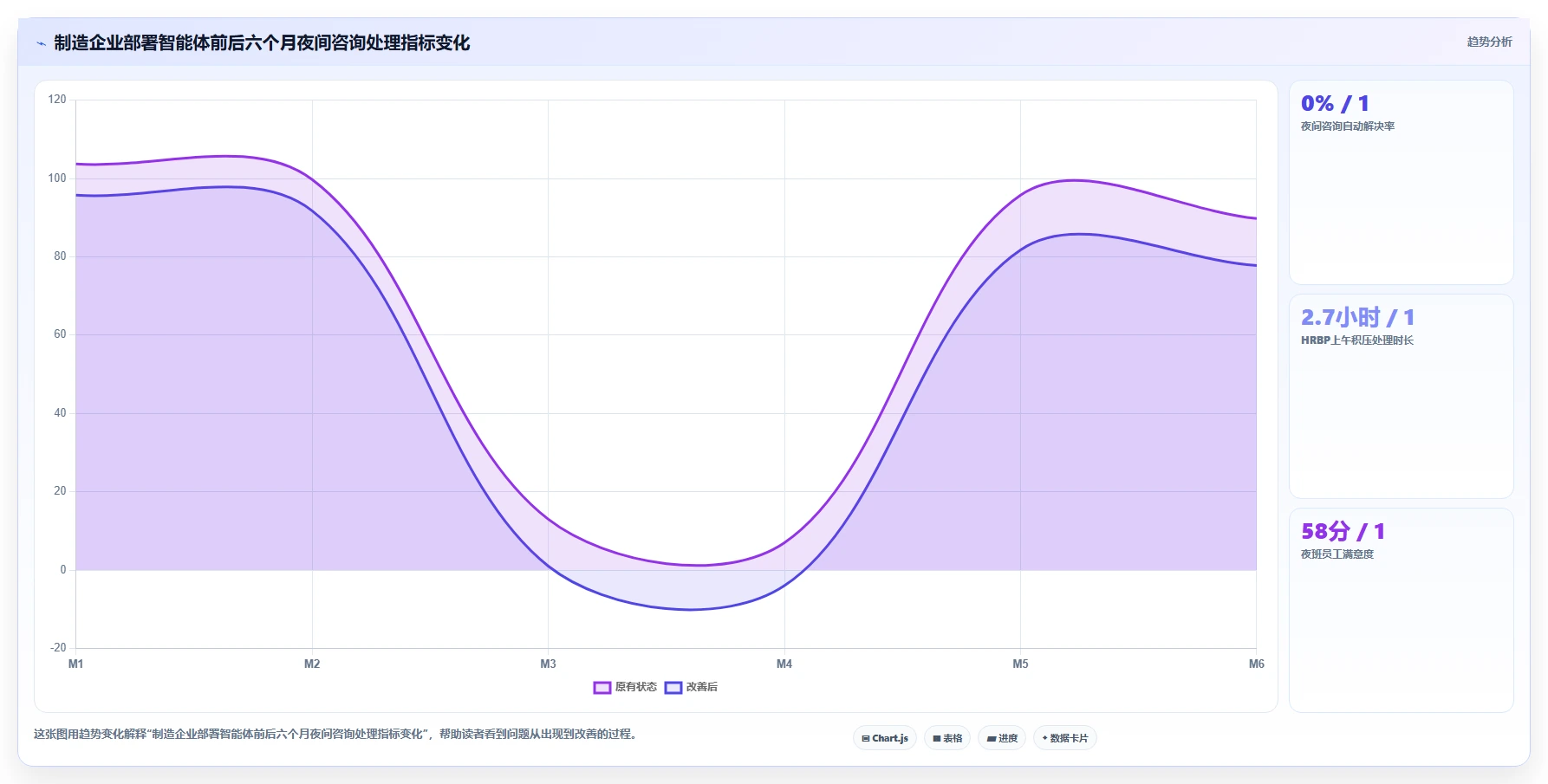Click the square icon in the 表格 chip
The height and width of the screenshot is (784, 1548).
pyautogui.click(x=936, y=739)
